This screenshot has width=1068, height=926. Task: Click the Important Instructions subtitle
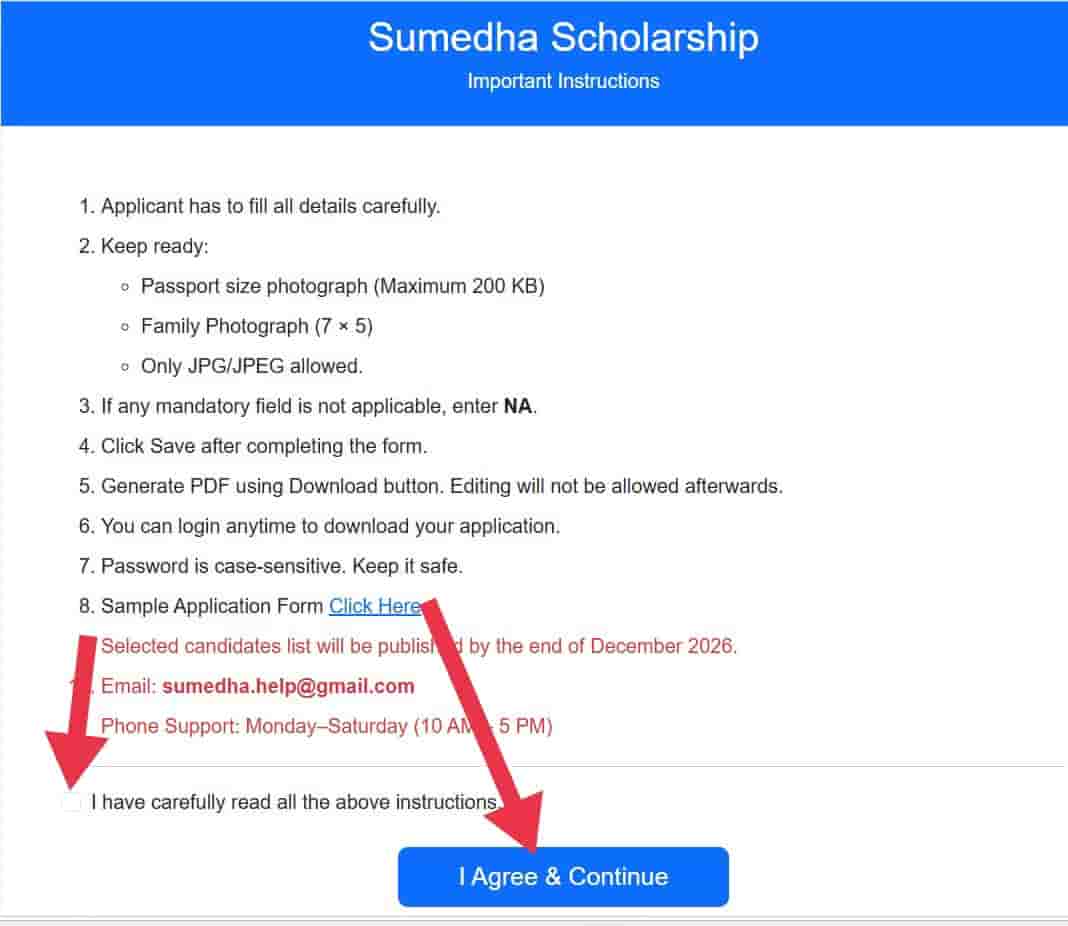tap(563, 81)
